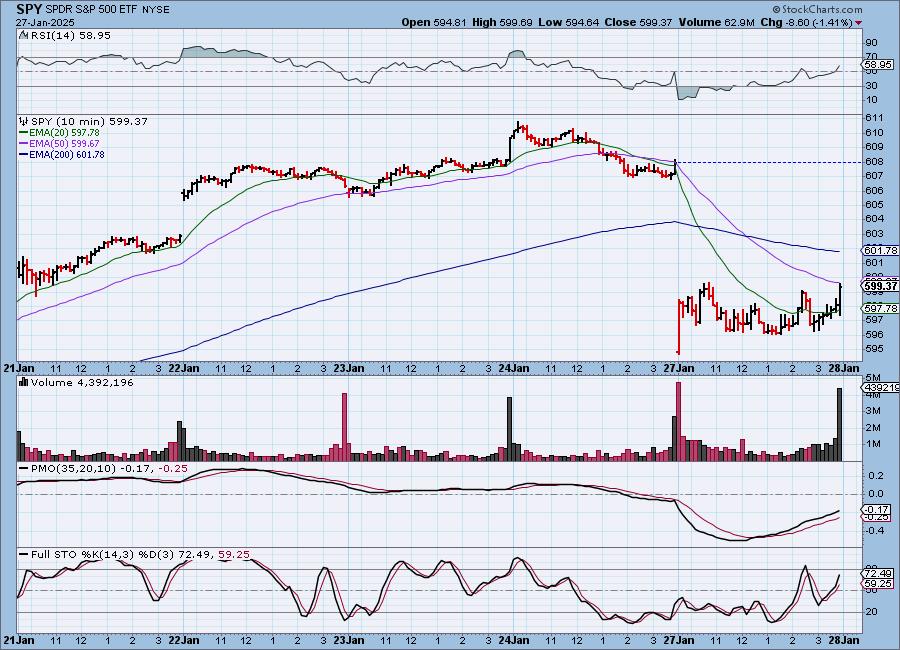900x650 pixels.
Task: Click the 59.25 tag on the stochastic axis
Action: [x=878, y=583]
